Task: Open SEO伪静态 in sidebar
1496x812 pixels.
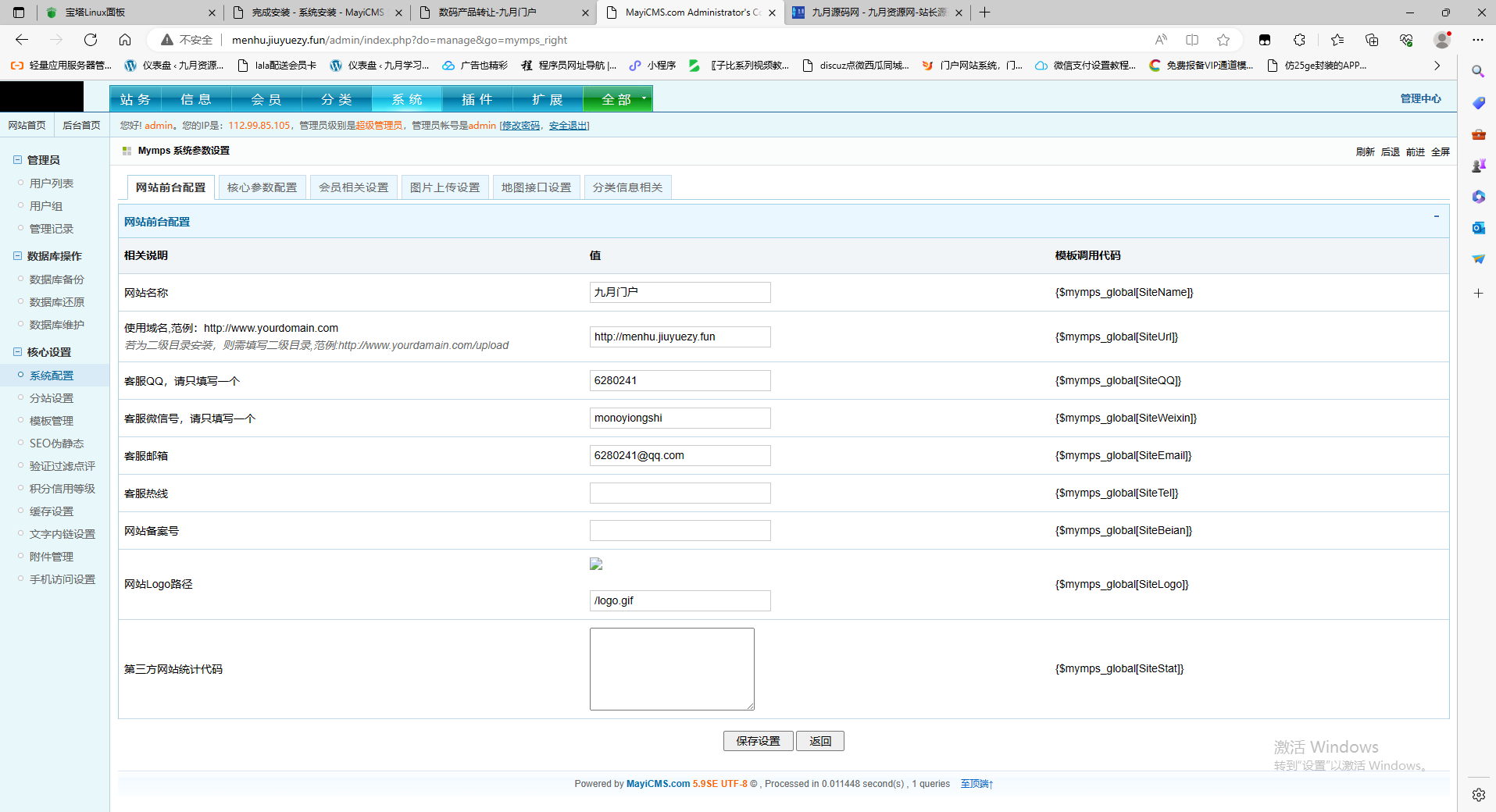Action: pos(56,443)
